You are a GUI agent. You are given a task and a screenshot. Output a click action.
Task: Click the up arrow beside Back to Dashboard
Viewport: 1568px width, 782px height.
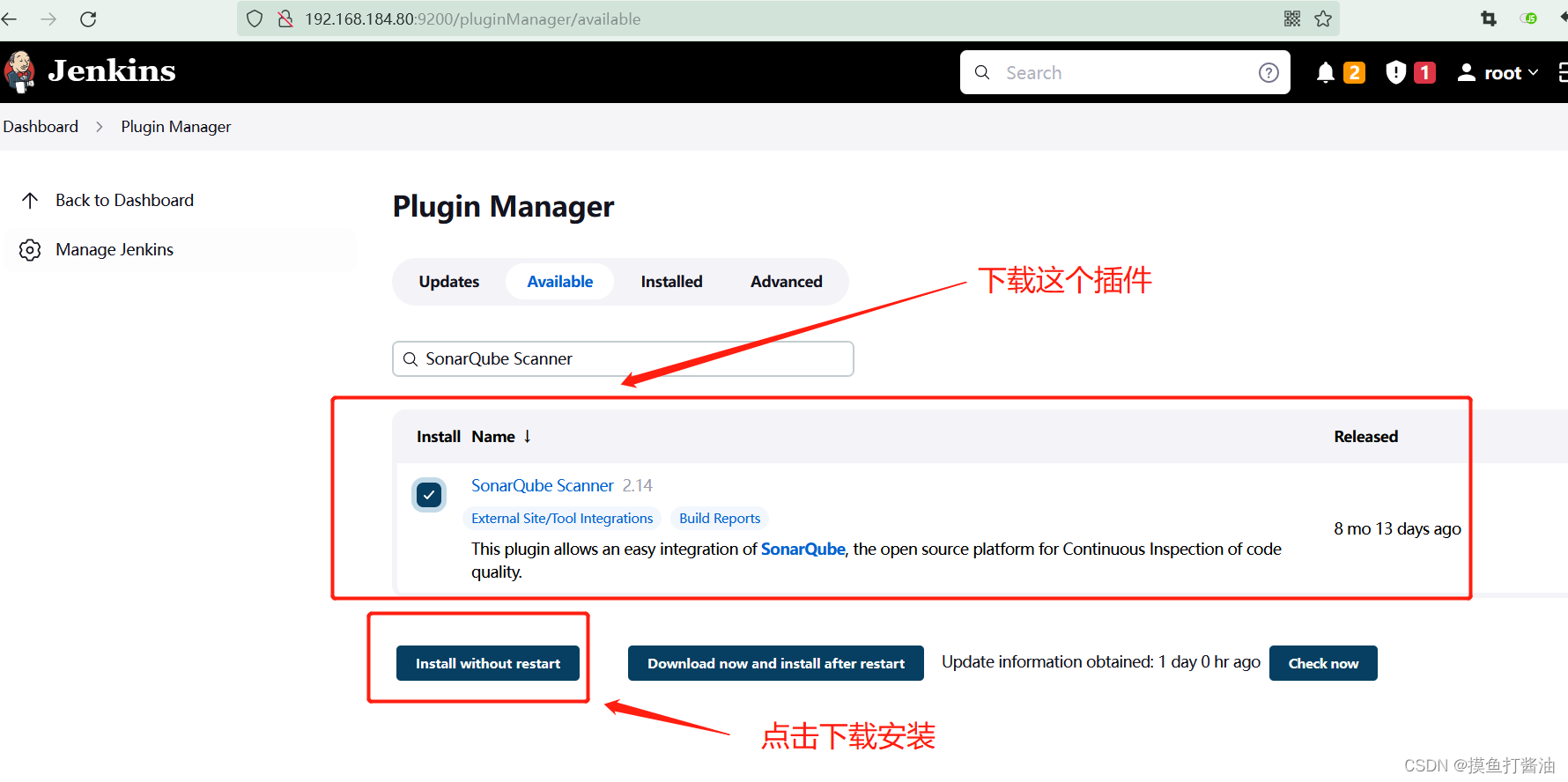pyautogui.click(x=30, y=201)
